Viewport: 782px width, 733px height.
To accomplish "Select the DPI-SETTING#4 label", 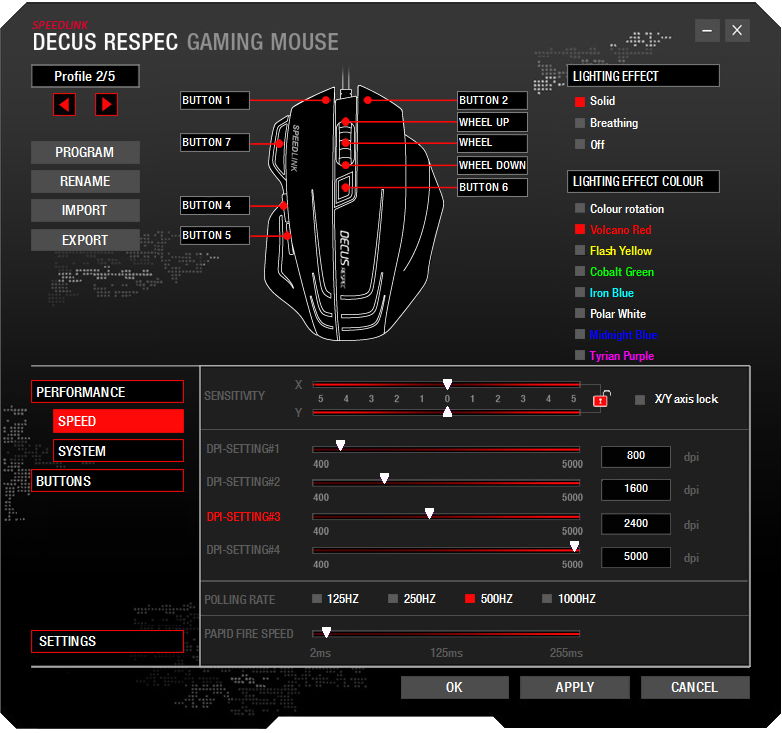I will click(243, 550).
